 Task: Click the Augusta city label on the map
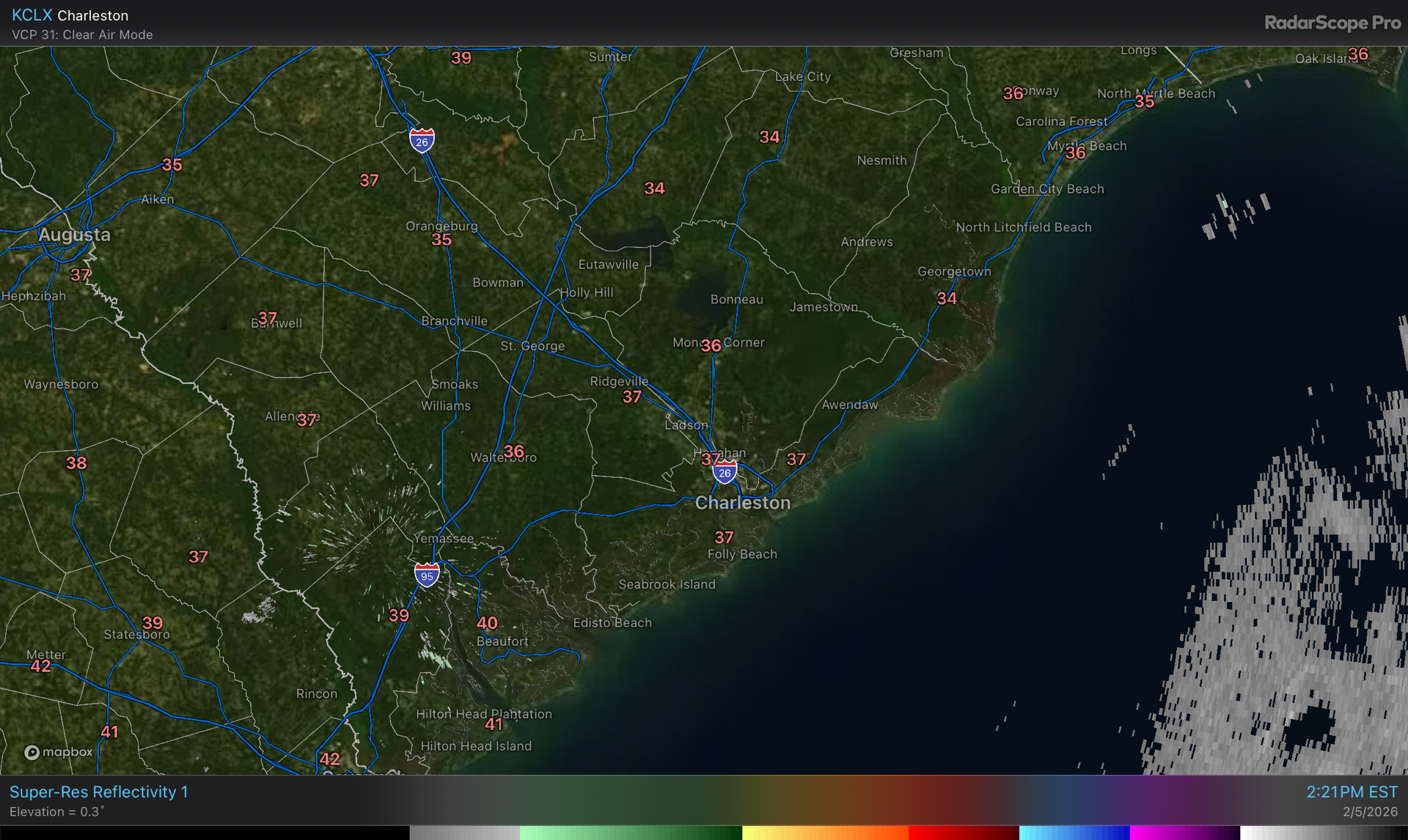point(74,235)
